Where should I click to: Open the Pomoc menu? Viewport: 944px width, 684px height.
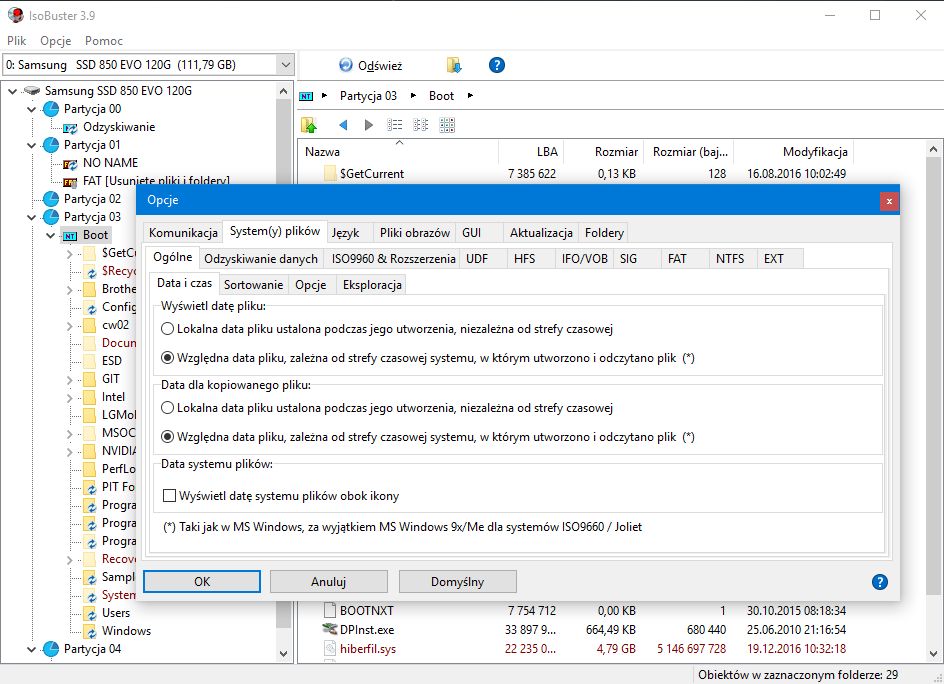(x=104, y=41)
